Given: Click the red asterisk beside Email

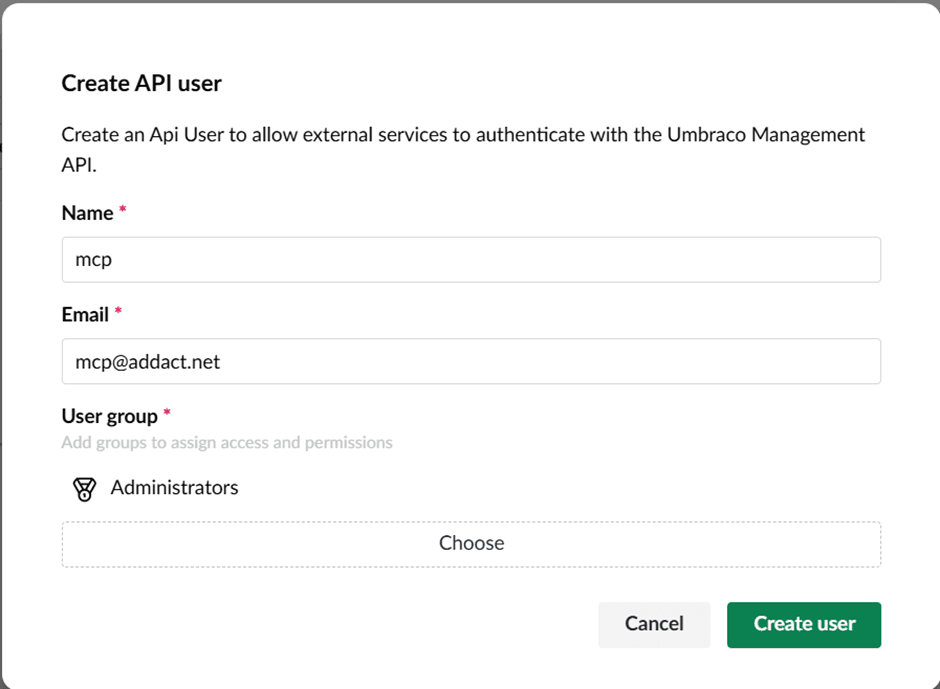Looking at the screenshot, I should coord(118,313).
